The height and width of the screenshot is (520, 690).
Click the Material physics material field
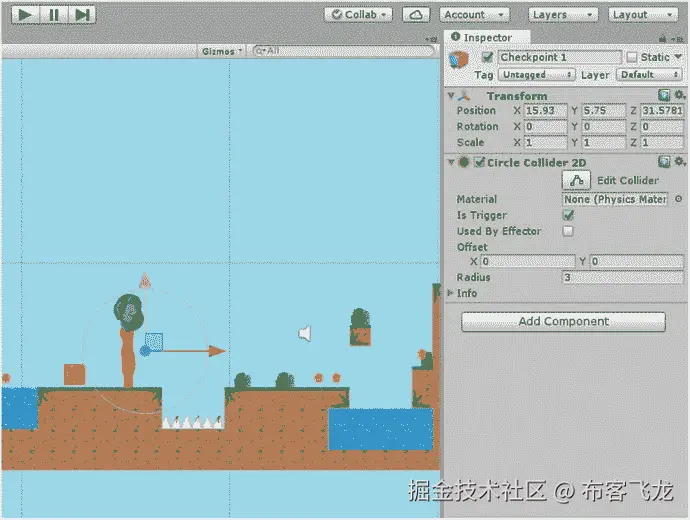click(615, 199)
